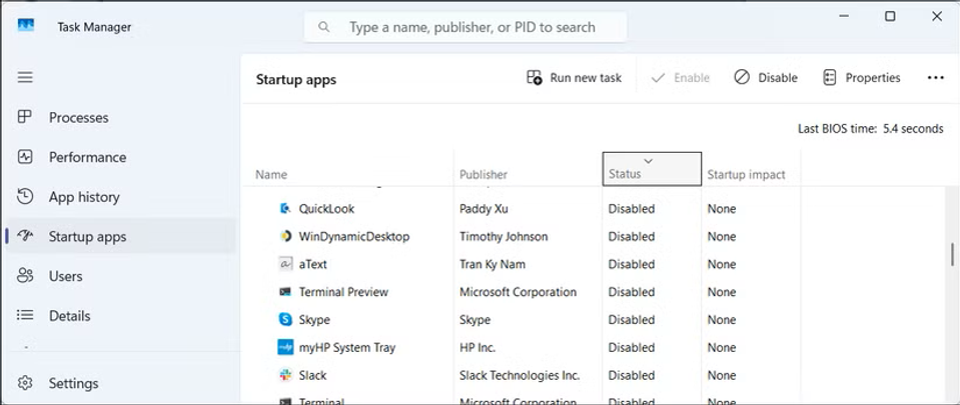This screenshot has width=960, height=405.
Task: Click the Task Manager app icon
Action: click(26, 26)
